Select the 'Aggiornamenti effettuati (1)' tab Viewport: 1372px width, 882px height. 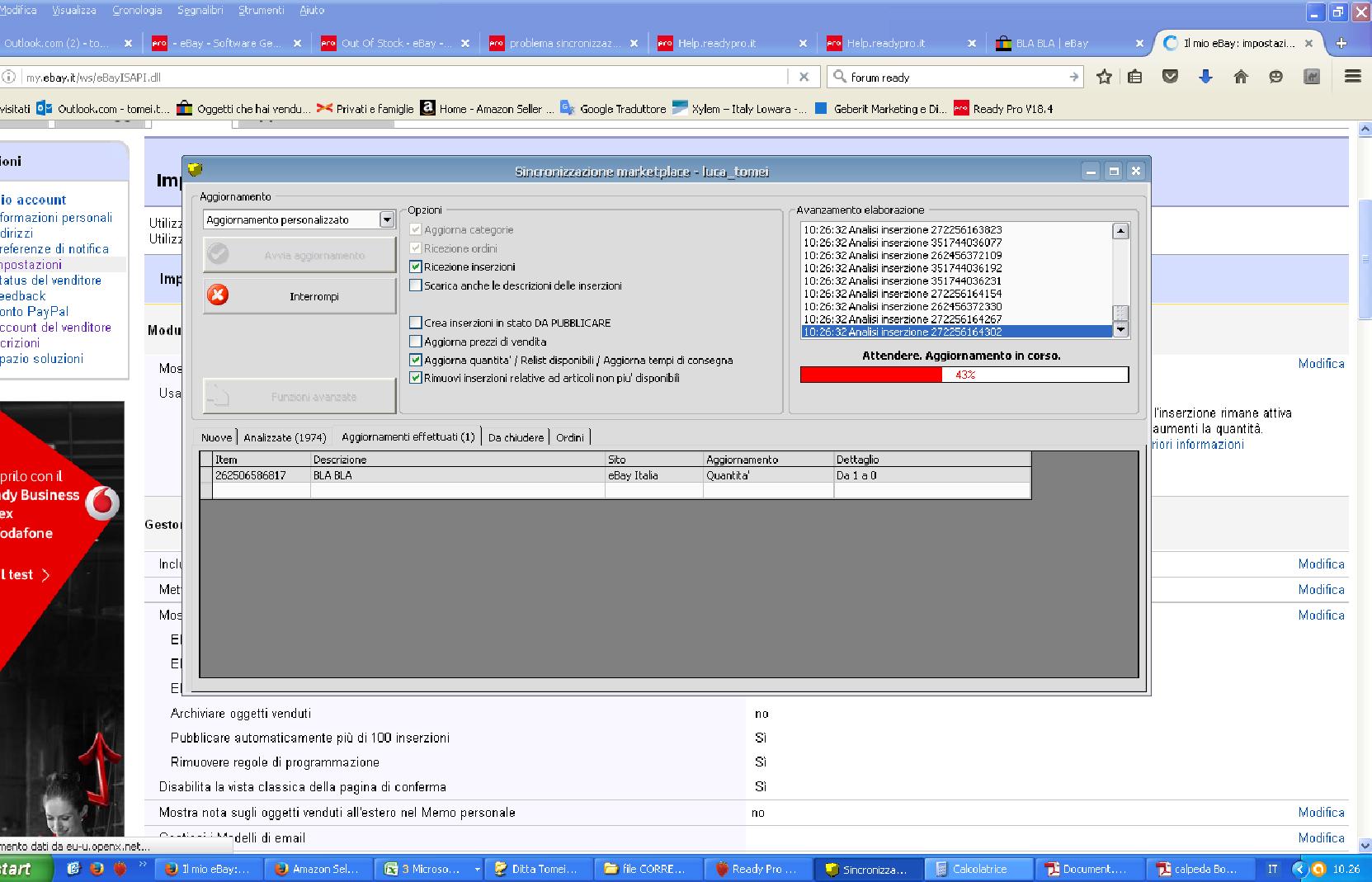(408, 436)
